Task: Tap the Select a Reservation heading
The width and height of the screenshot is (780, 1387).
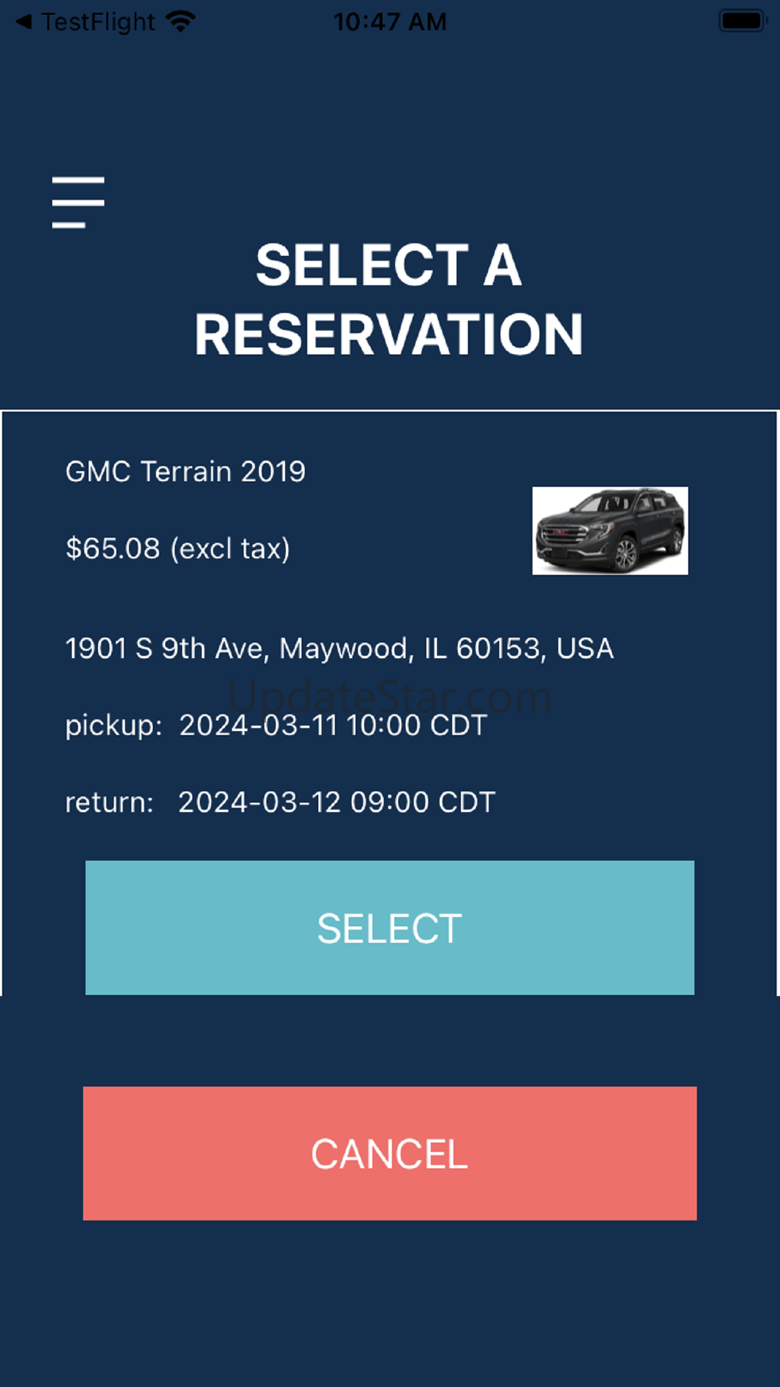Action: [x=389, y=299]
